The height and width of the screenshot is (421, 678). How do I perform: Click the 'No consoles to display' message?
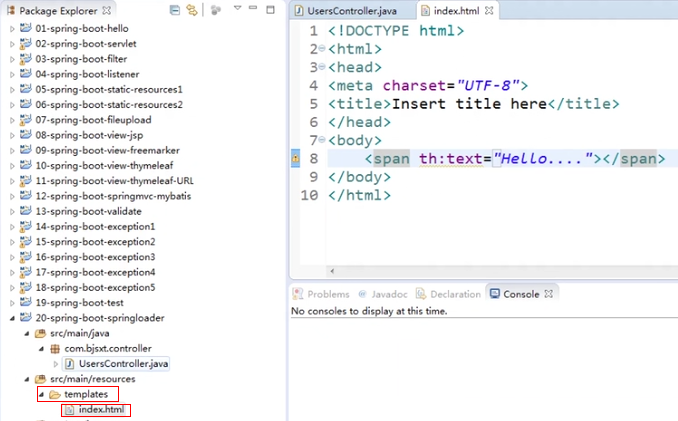point(369,311)
